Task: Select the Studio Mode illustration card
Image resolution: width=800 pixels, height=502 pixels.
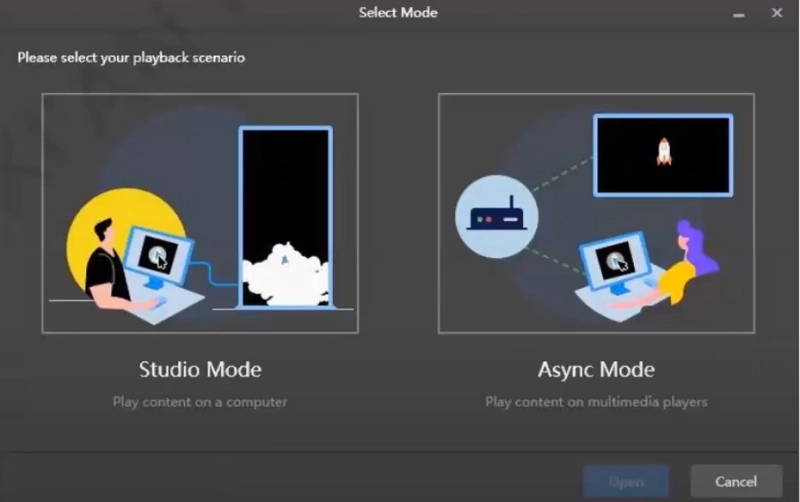Action: coord(200,213)
